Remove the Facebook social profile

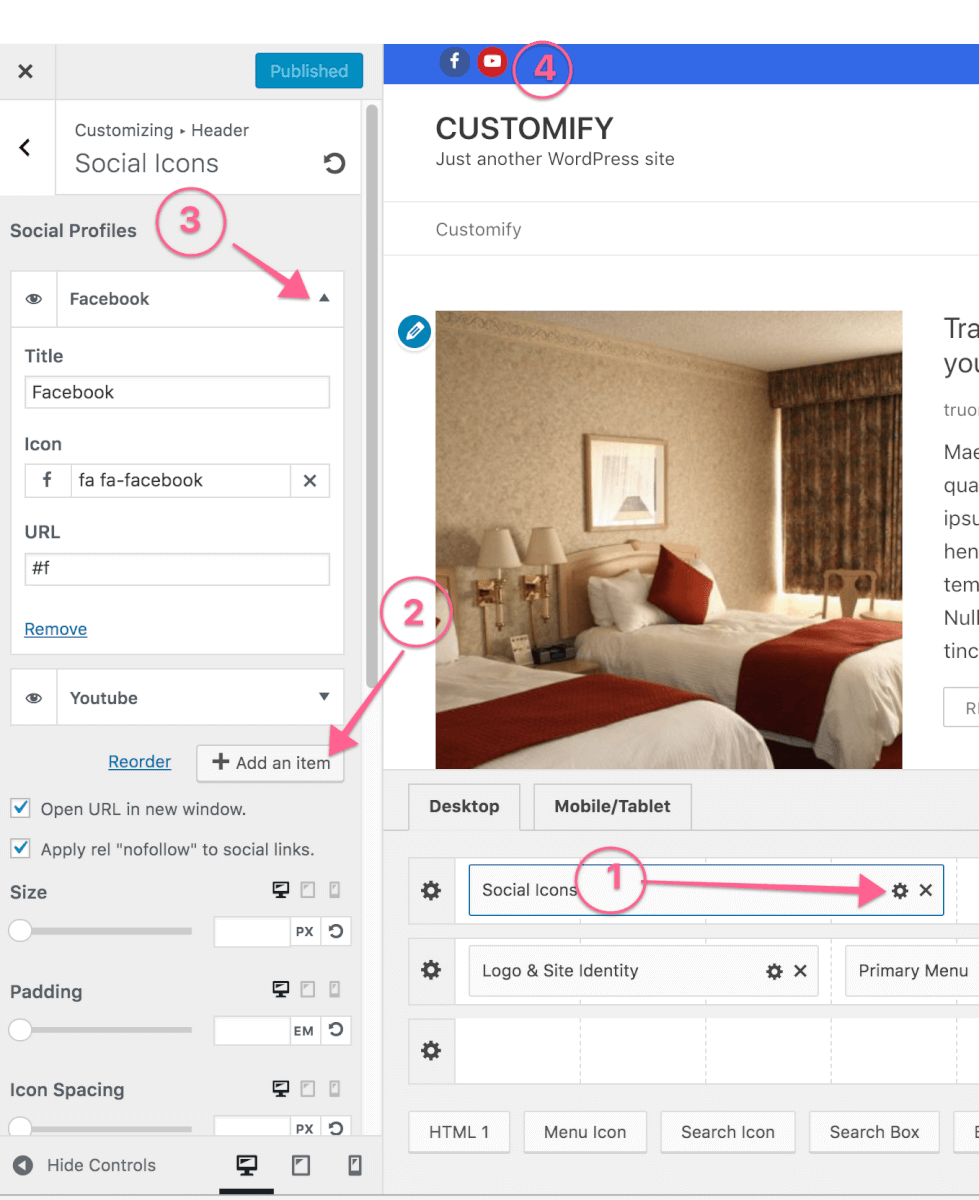[x=56, y=629]
